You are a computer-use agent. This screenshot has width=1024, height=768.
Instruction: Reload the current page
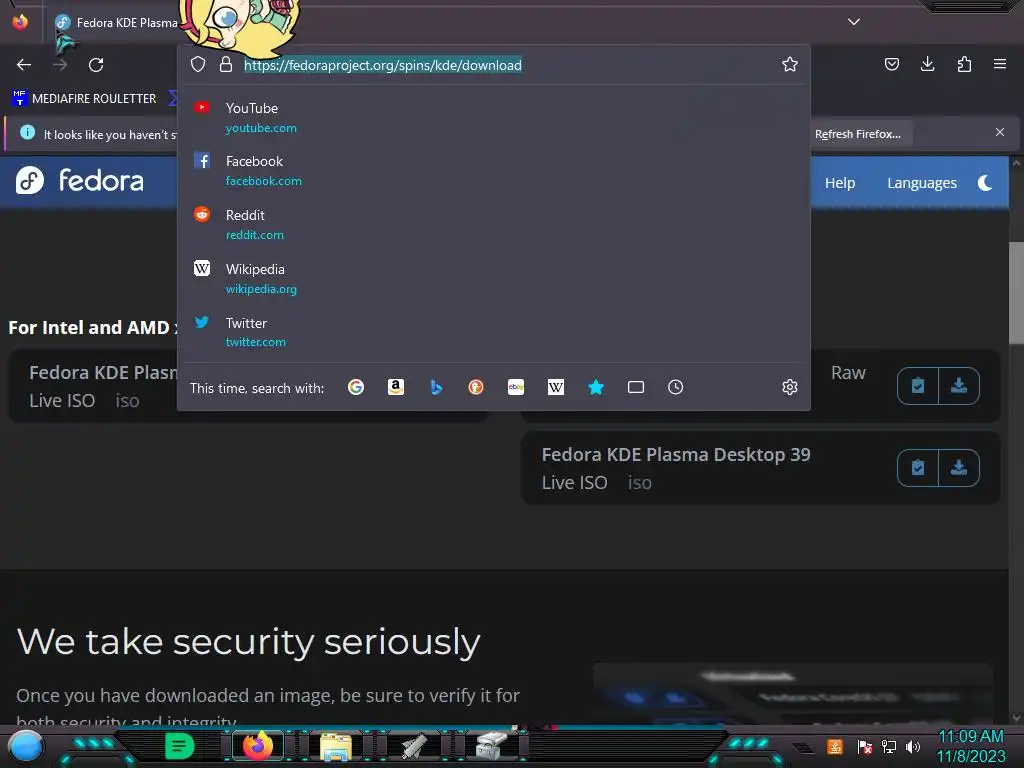point(96,65)
